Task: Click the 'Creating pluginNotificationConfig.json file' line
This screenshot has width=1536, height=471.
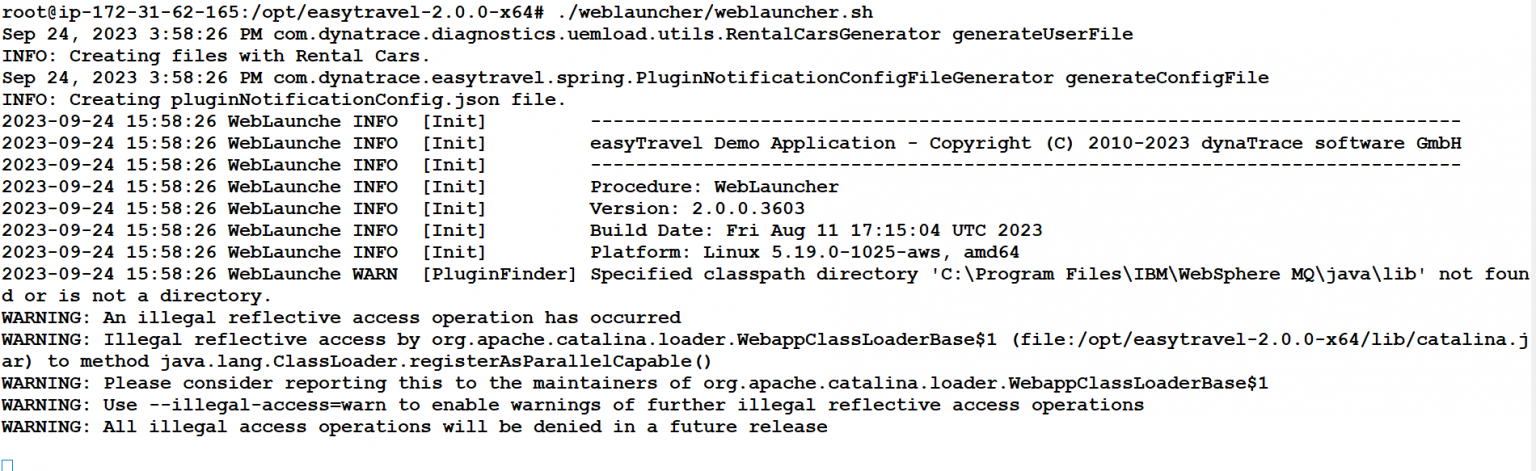Action: pos(284,100)
